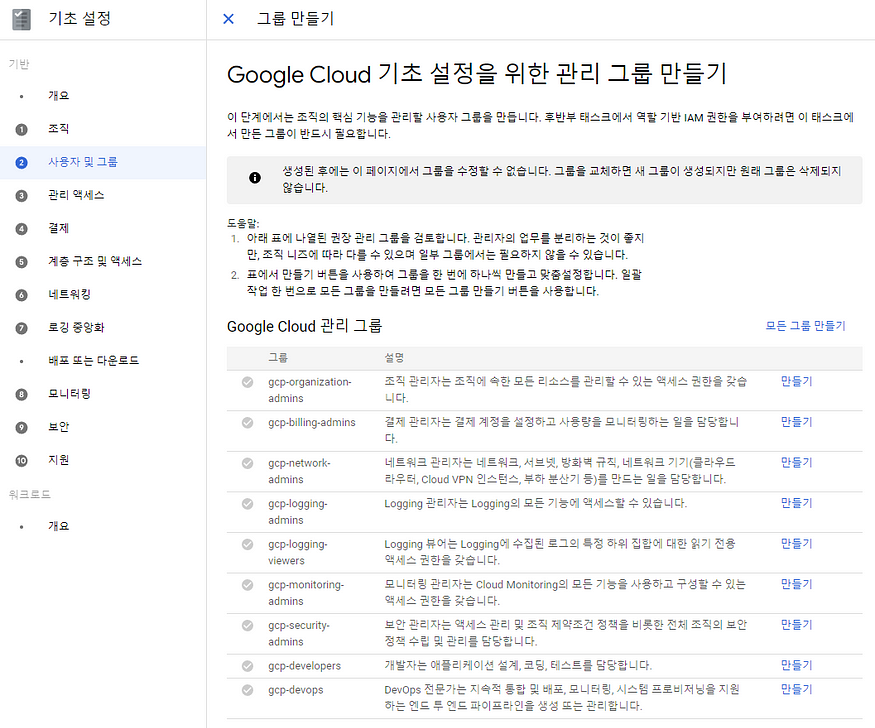Screen dimensions: 875x728
Task: Open 결제 sidebar item
Action: (103, 229)
